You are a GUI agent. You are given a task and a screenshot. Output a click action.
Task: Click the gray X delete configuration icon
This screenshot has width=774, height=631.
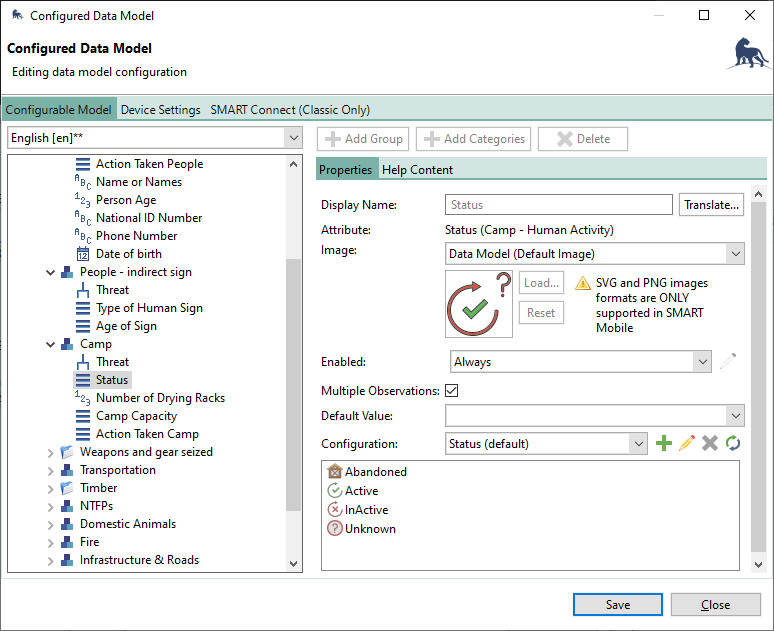(x=709, y=443)
